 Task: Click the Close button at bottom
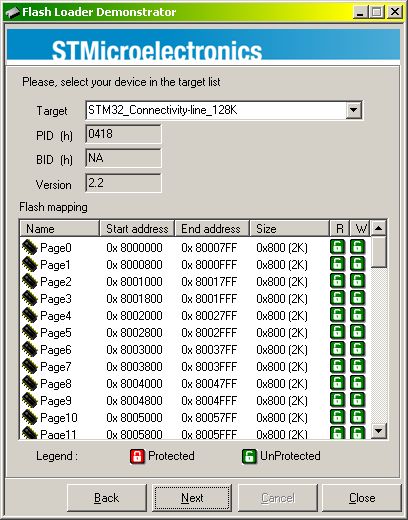coord(362,498)
